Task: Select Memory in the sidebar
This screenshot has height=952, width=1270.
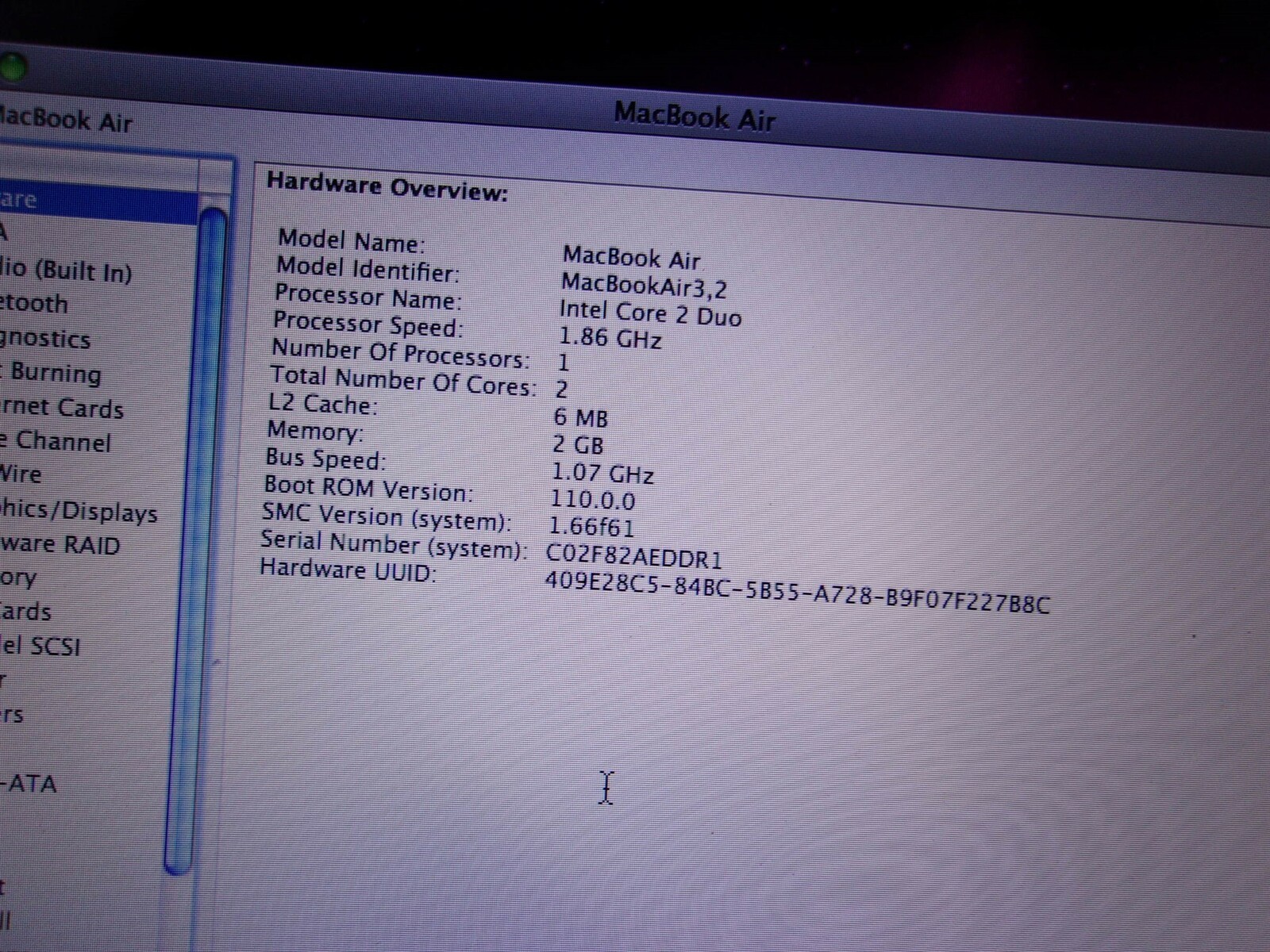Action: coord(18,578)
